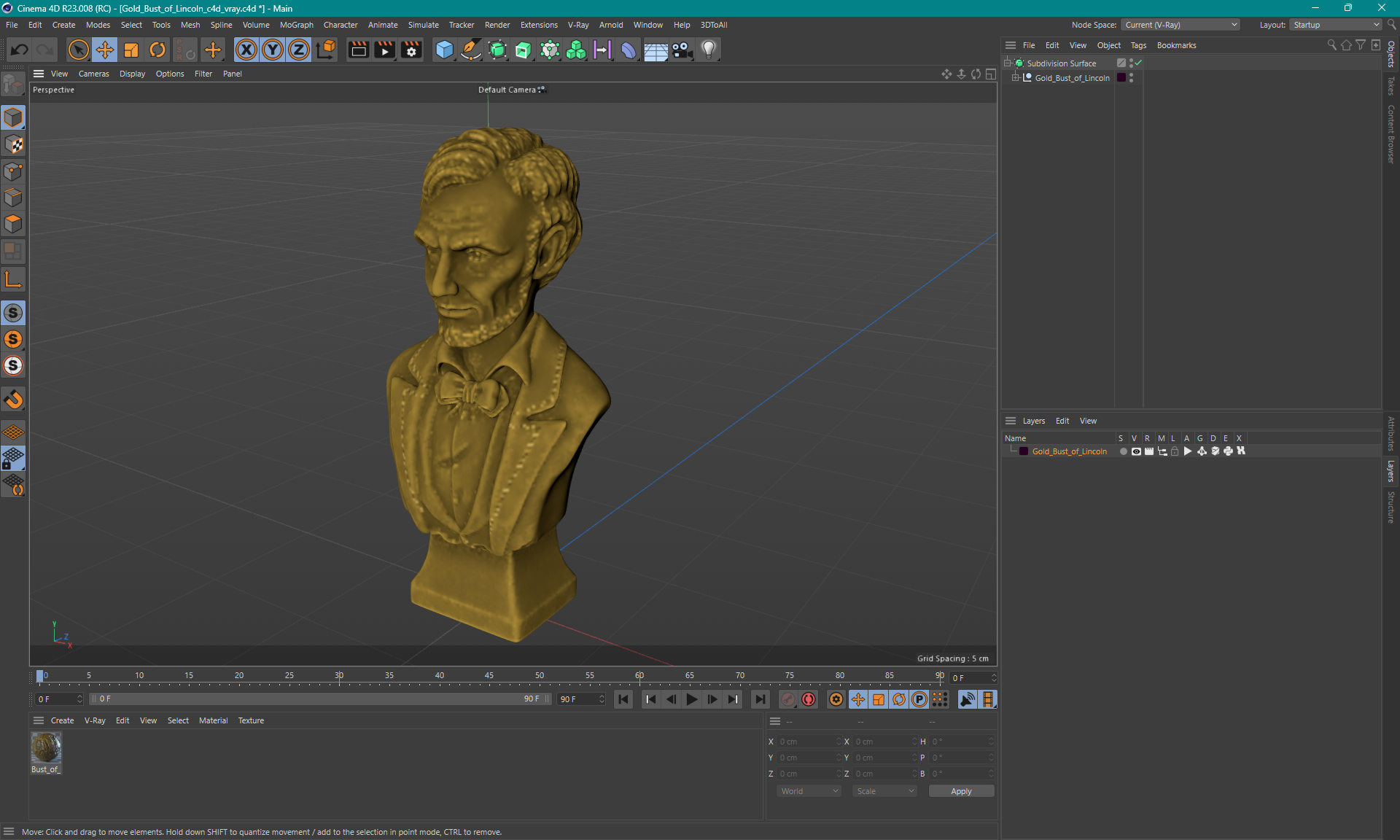The width and height of the screenshot is (1400, 840).
Task: Open Attributes side tab
Action: [x=1391, y=433]
